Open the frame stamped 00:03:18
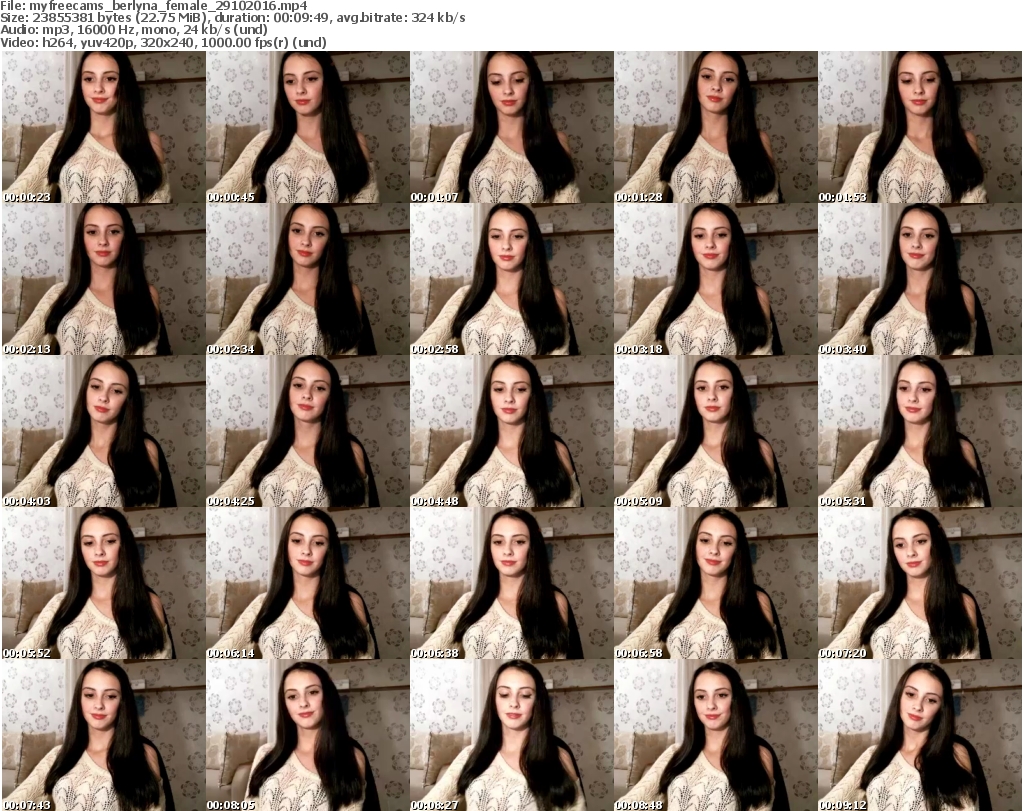Image resolution: width=1024 pixels, height=811 pixels. click(x=715, y=279)
